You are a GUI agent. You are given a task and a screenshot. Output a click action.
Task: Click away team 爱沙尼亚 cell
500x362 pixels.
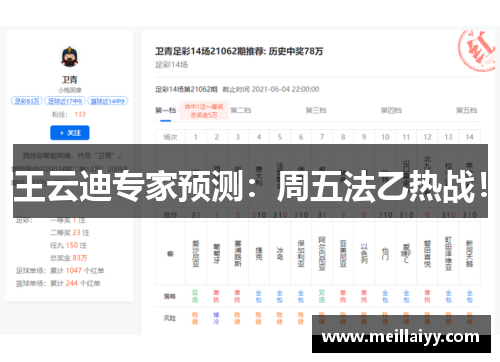click(x=196, y=254)
